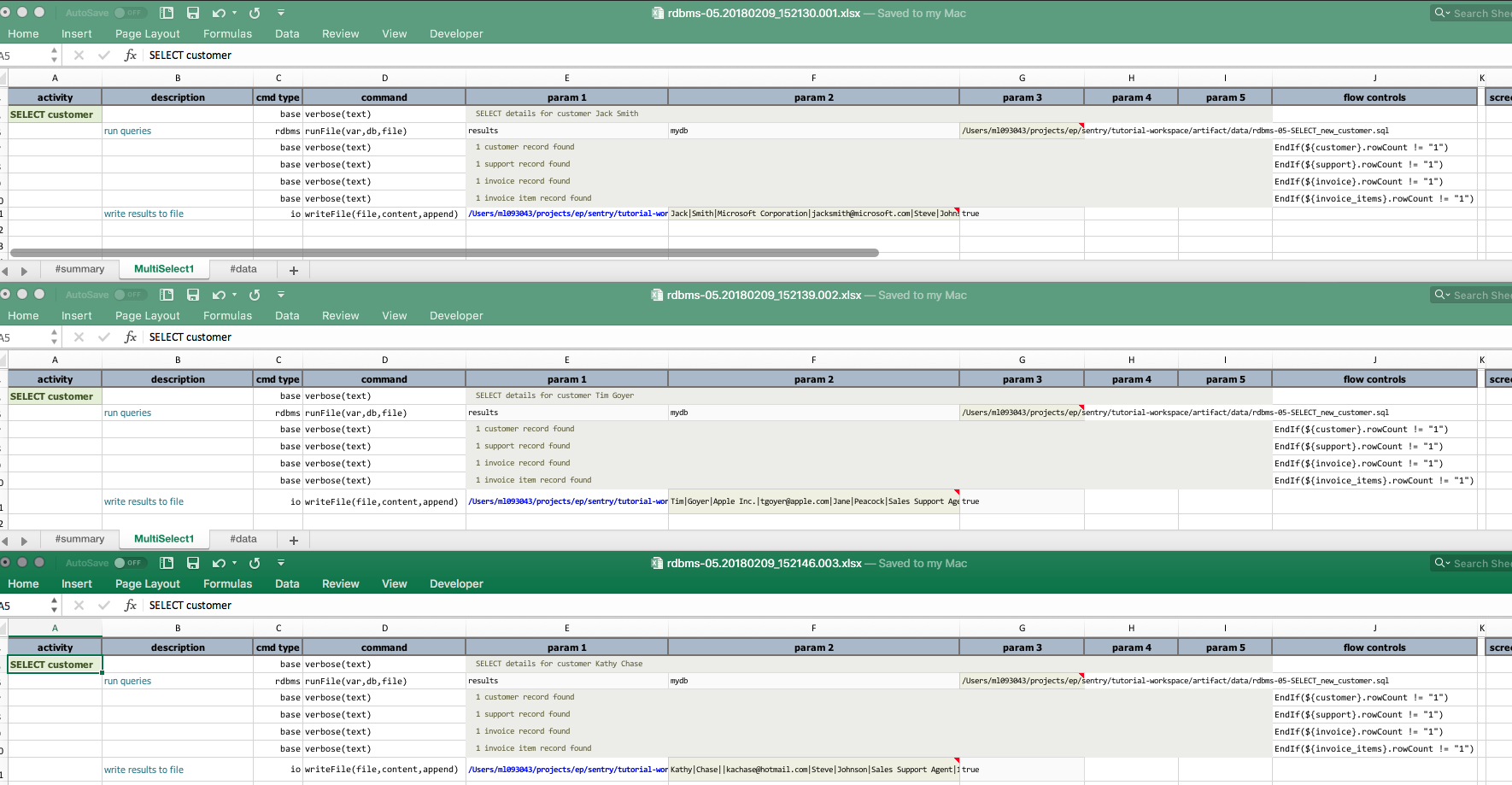Image resolution: width=1512 pixels, height=785 pixels.
Task: Click the undo arrow in the 002.xlsx window
Action: point(219,295)
